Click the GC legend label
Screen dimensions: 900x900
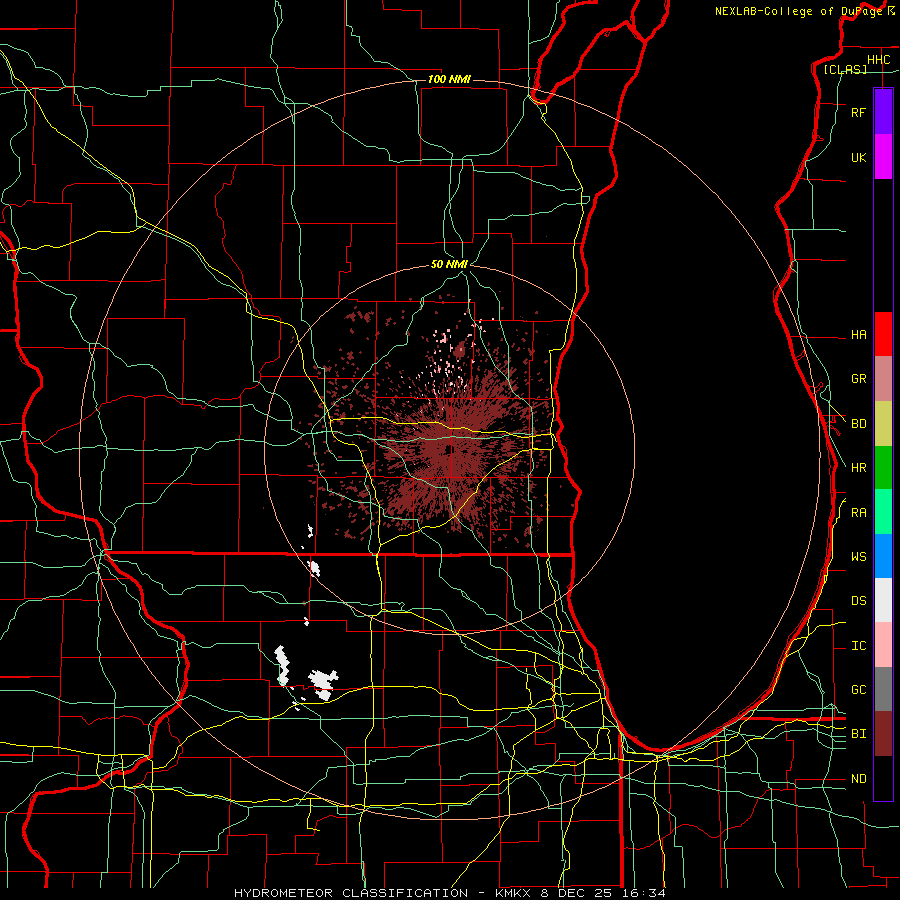coord(858,690)
